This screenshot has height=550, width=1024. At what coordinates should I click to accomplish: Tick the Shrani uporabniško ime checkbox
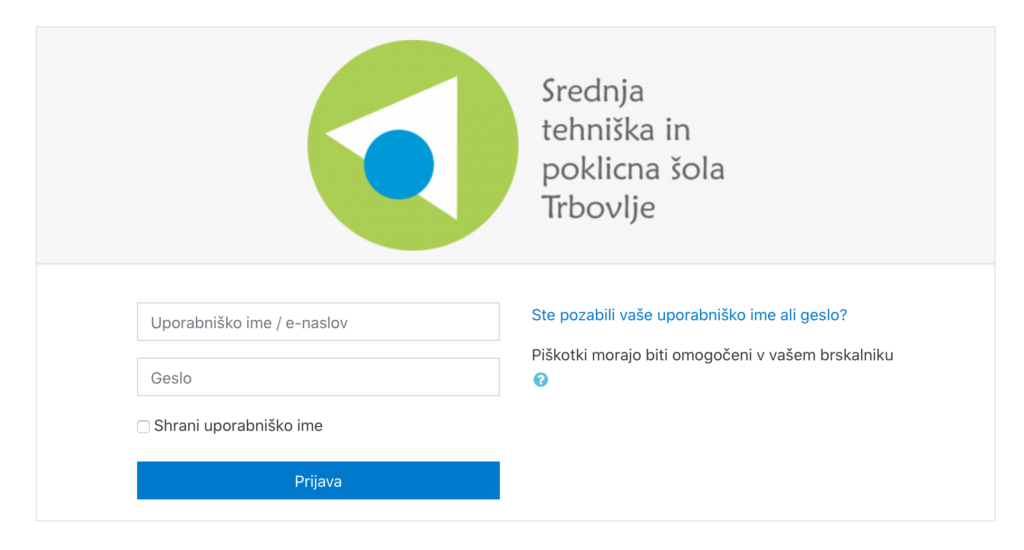pos(143,427)
